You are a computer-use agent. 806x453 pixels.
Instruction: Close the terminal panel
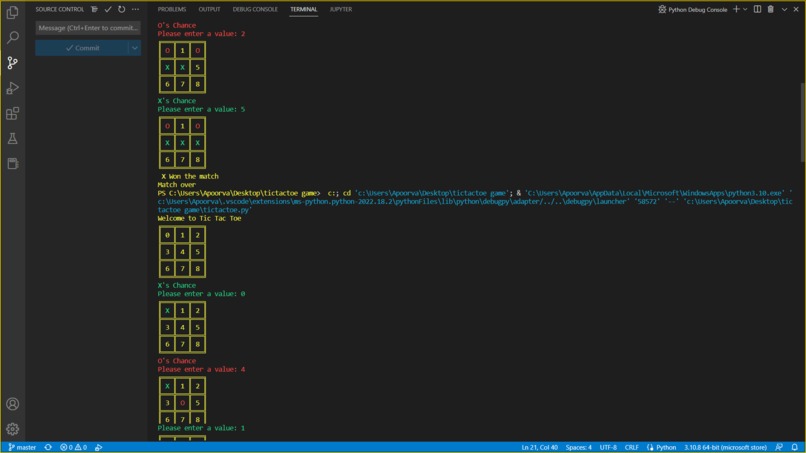[x=796, y=9]
